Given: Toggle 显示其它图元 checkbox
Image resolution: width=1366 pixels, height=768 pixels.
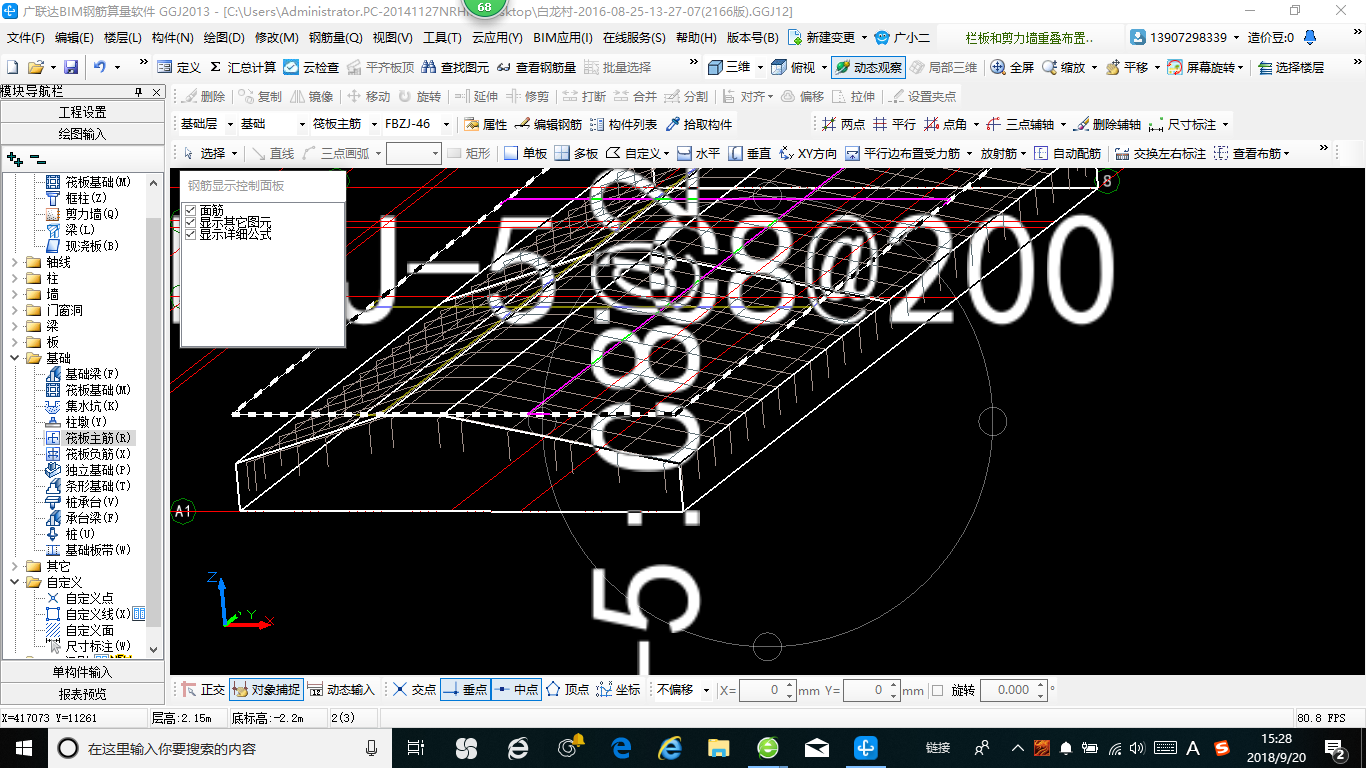Looking at the screenshot, I should (x=190, y=222).
